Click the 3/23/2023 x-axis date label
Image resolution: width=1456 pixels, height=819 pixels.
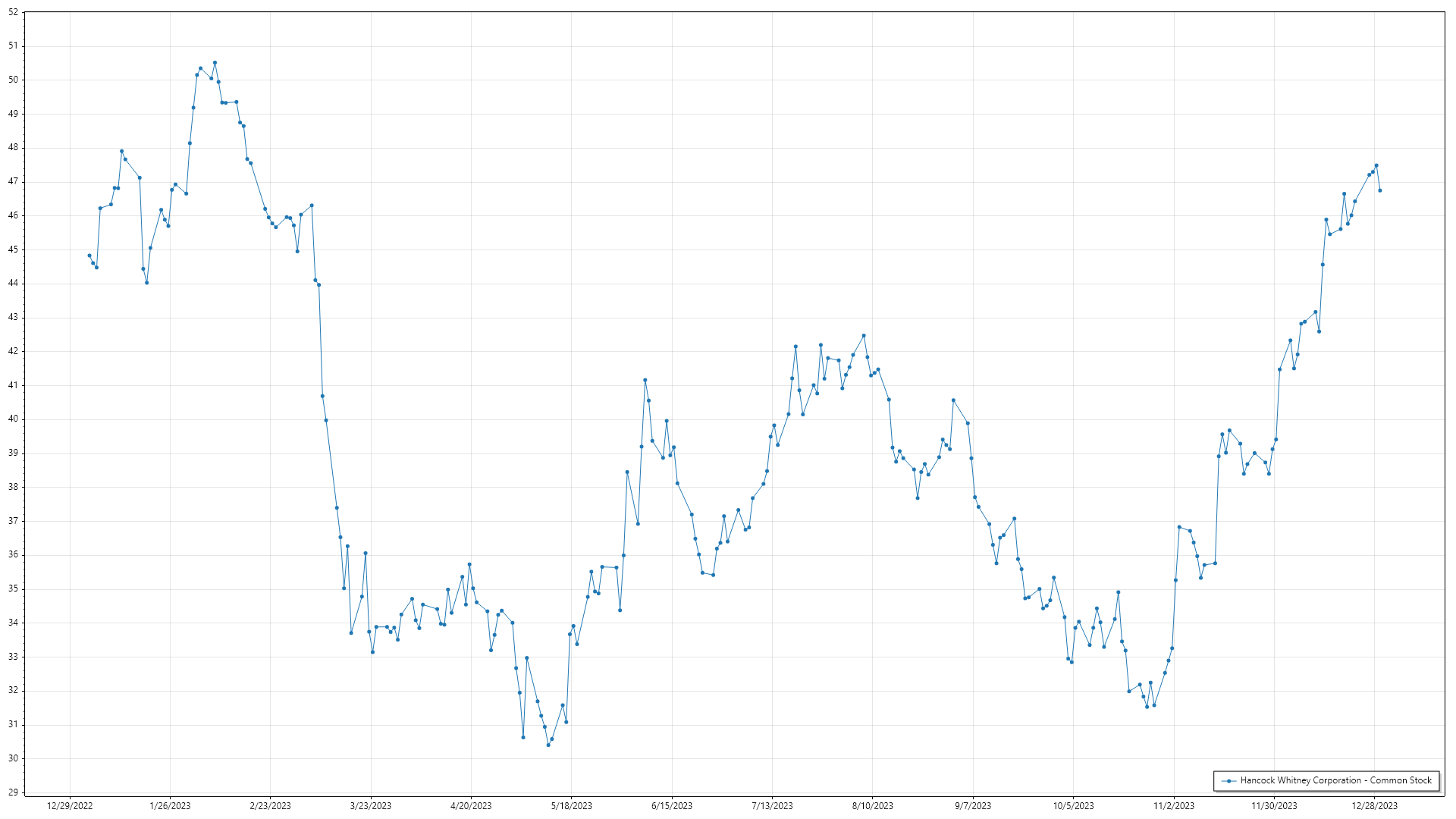click(x=371, y=806)
